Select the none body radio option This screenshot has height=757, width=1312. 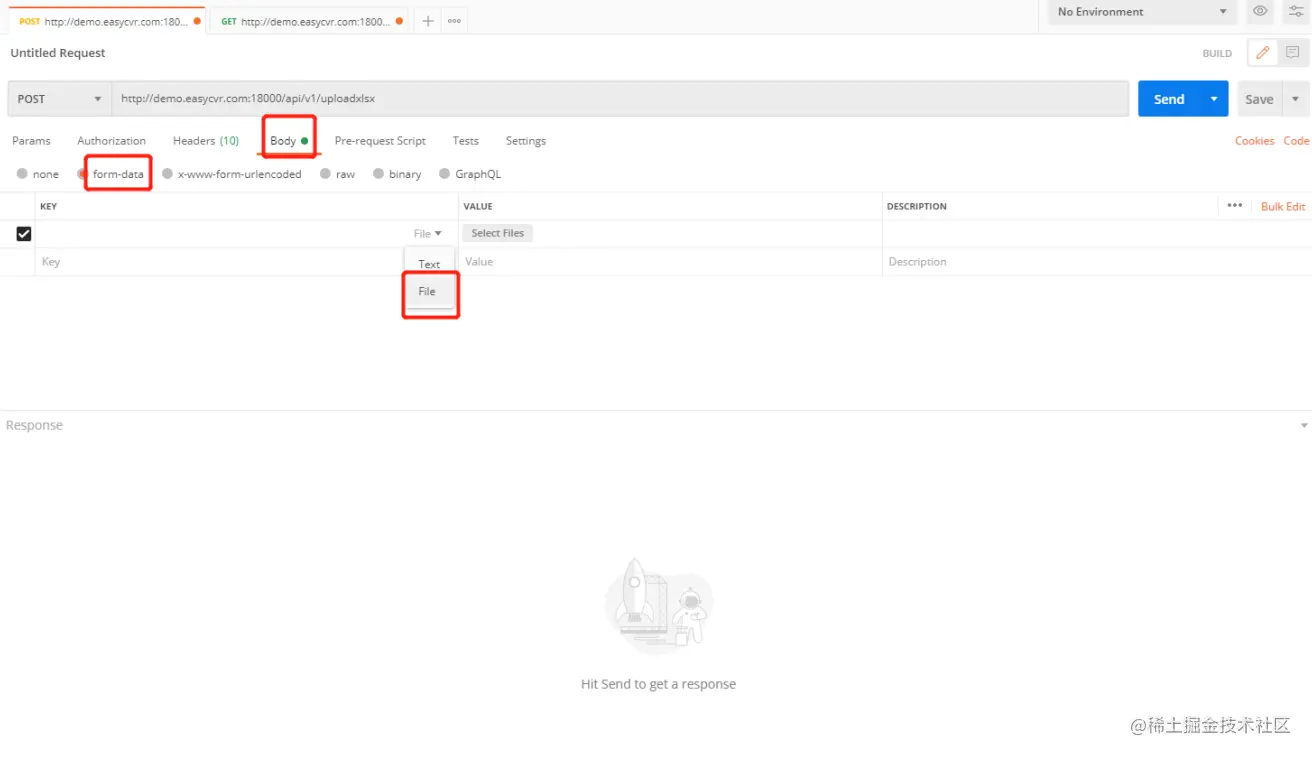[x=22, y=174]
